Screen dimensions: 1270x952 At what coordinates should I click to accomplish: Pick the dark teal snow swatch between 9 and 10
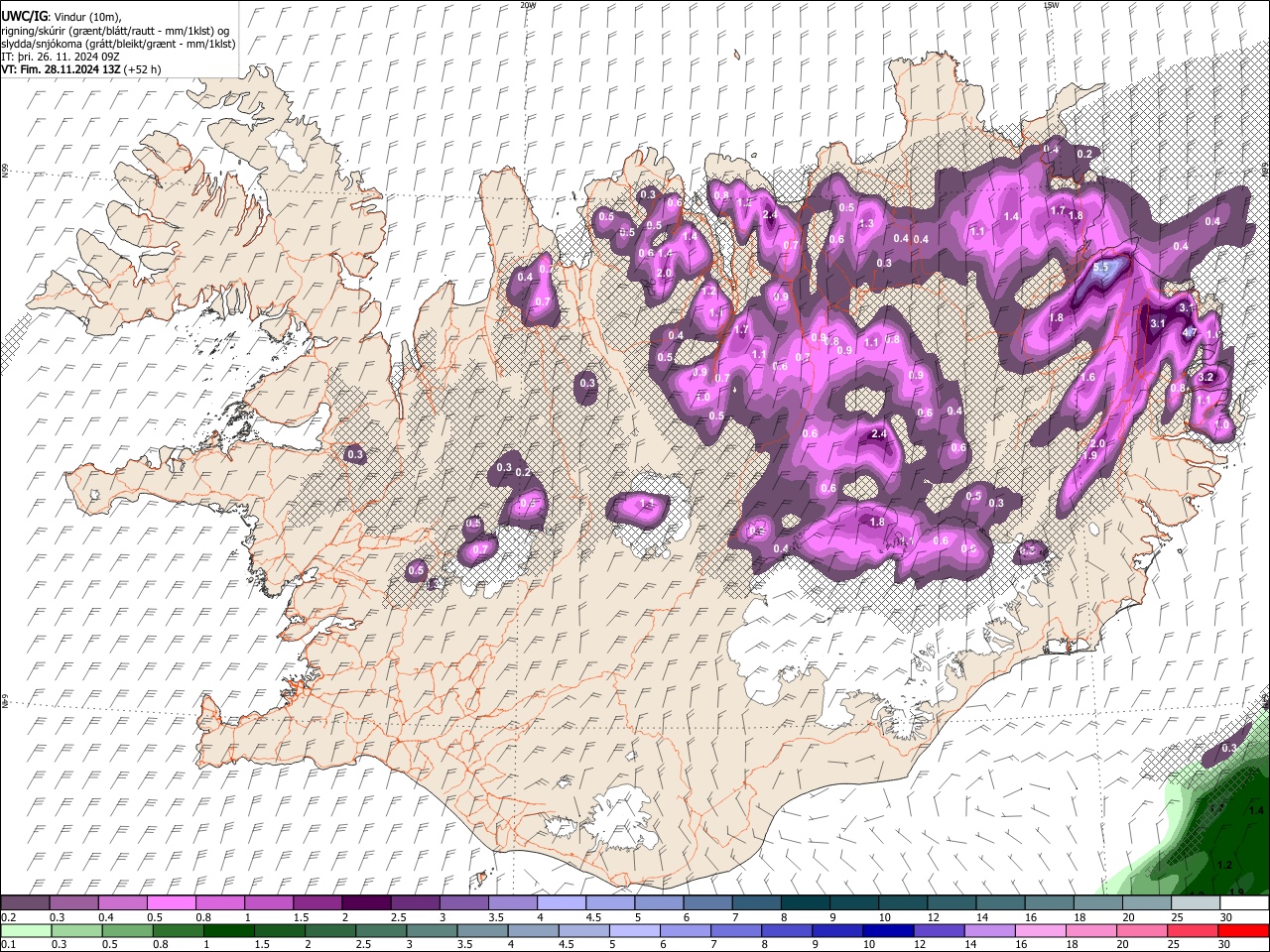coord(853,903)
